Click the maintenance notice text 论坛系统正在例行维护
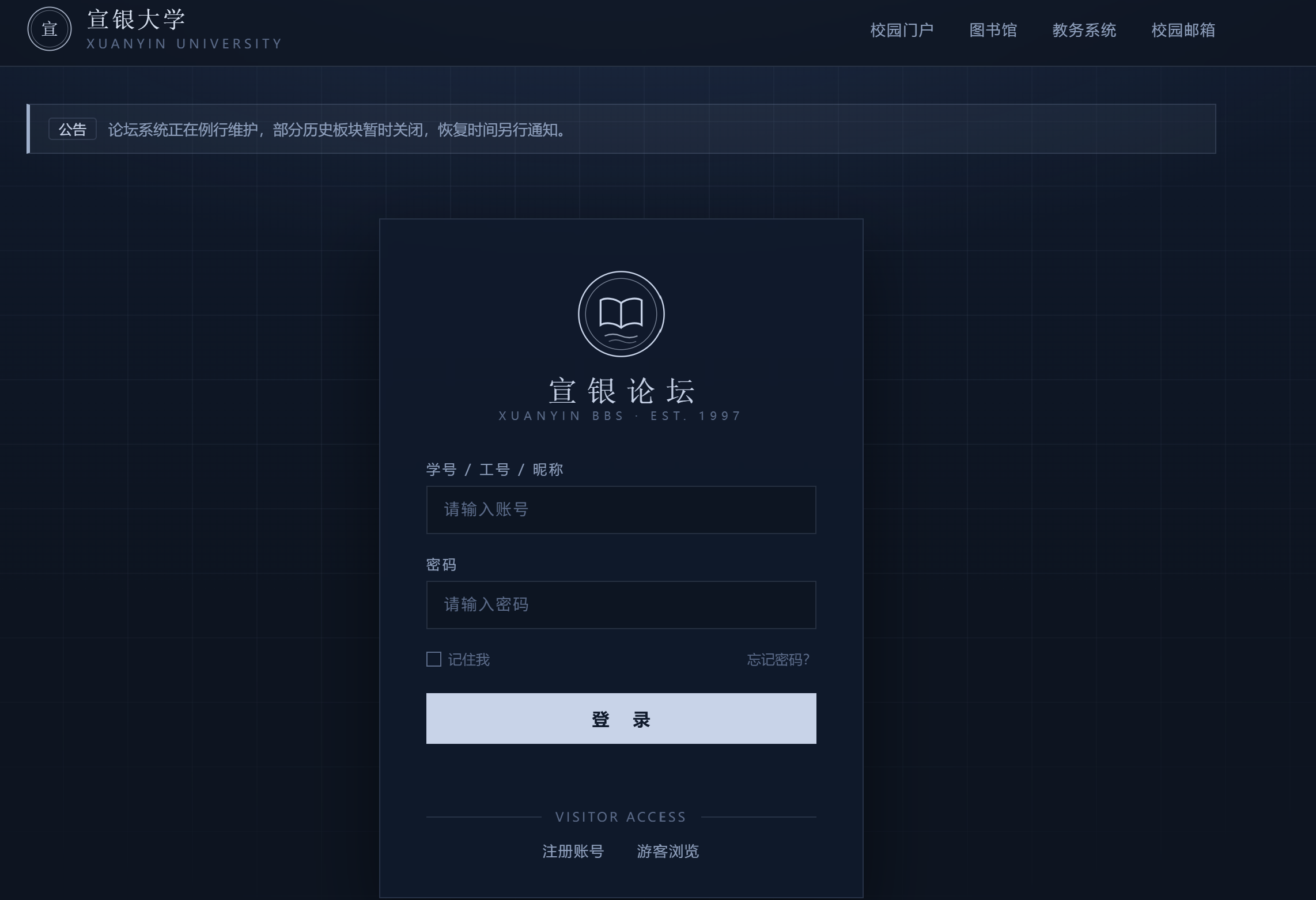This screenshot has width=1316, height=900. point(183,130)
